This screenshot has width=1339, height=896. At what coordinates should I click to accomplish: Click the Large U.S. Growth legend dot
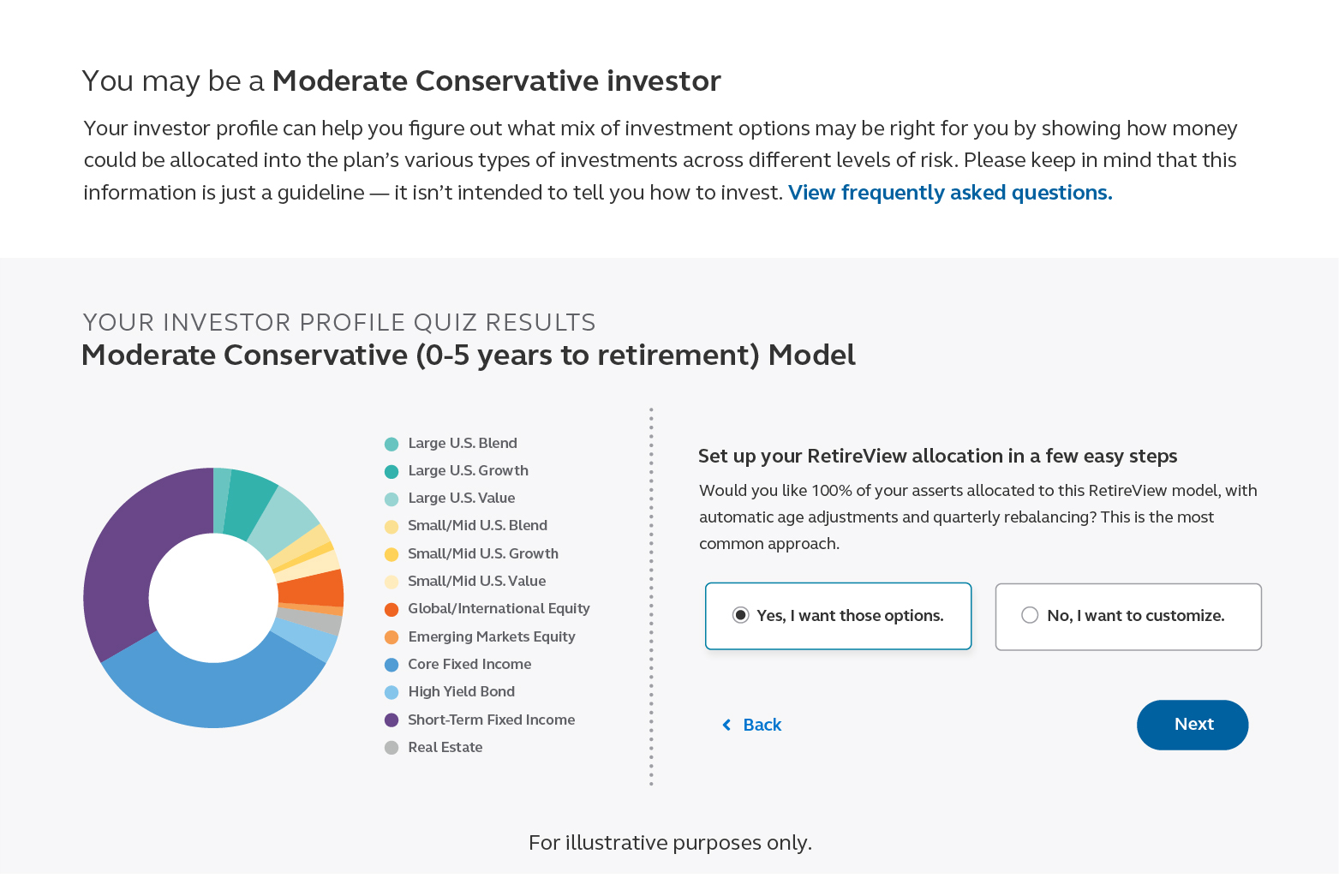click(x=392, y=471)
